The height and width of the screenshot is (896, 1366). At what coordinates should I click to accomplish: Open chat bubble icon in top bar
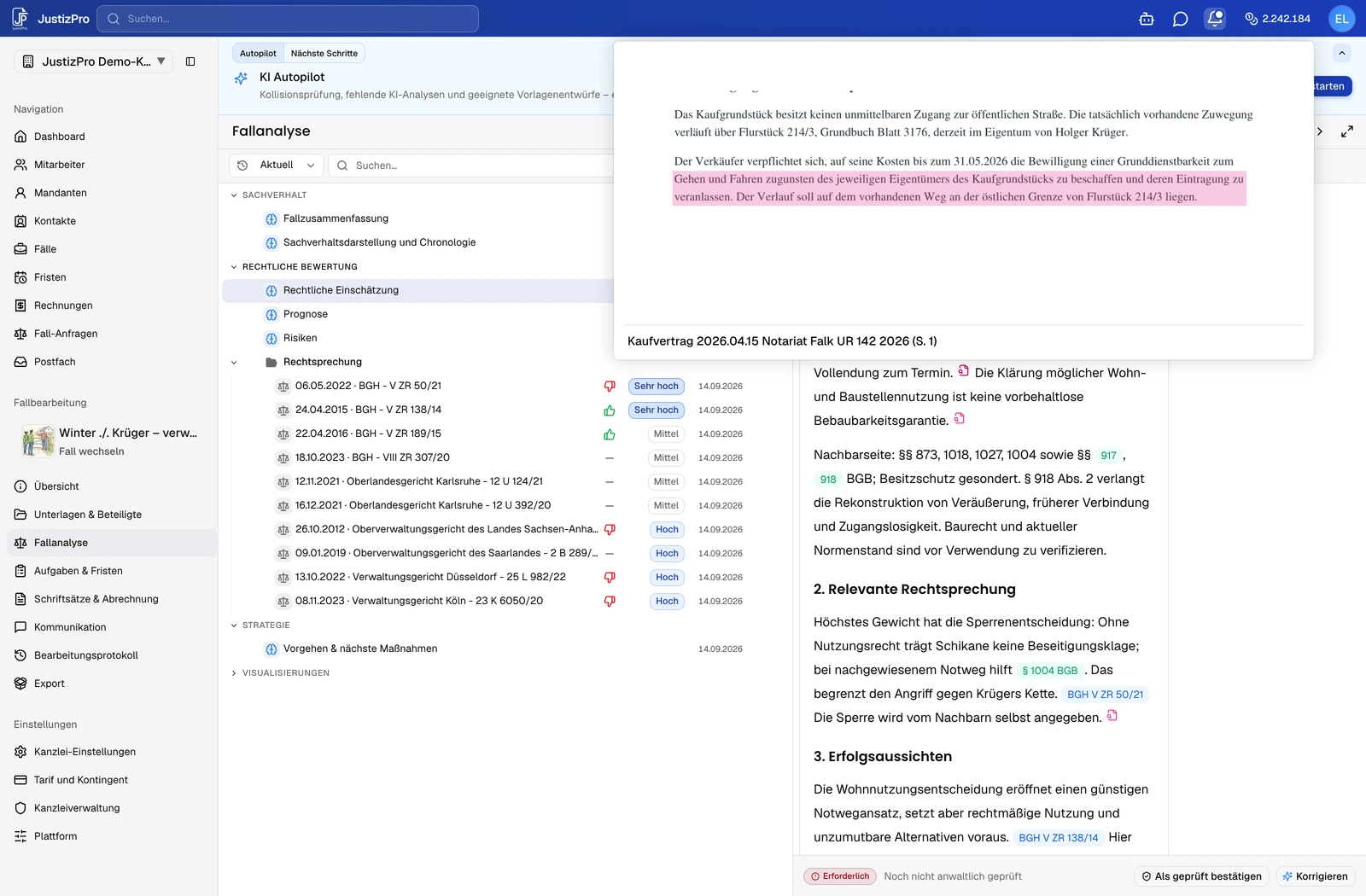pyautogui.click(x=1181, y=19)
